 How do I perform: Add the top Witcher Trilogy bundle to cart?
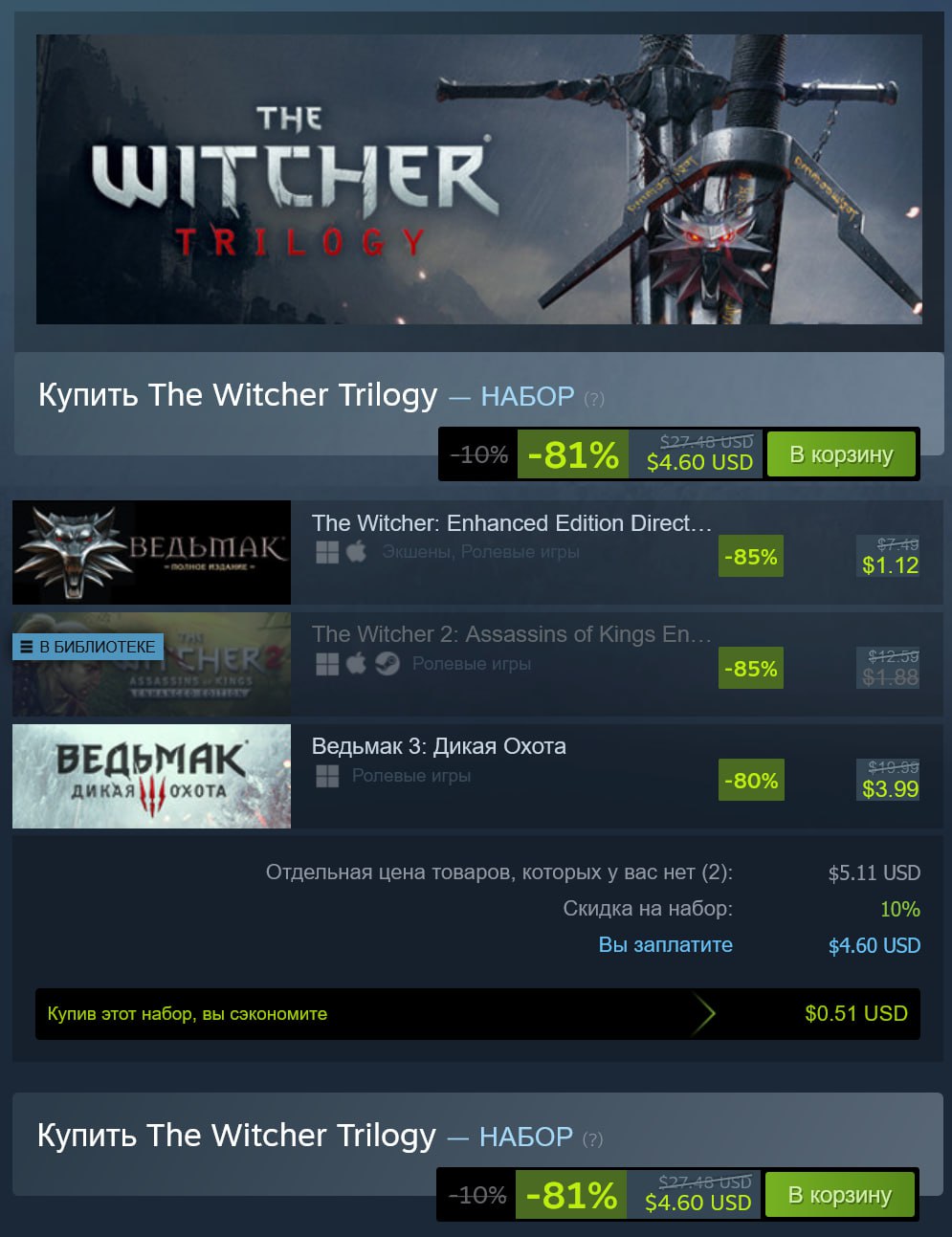coord(841,454)
